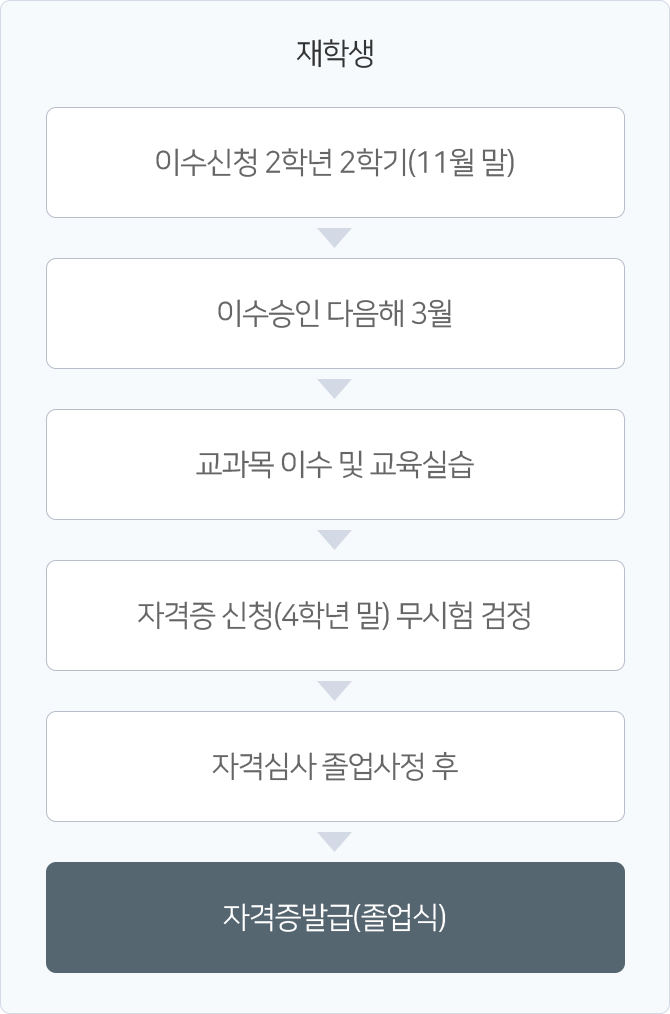Click the arrow below 교과목 이수 및 교육실습

(x=335, y=539)
